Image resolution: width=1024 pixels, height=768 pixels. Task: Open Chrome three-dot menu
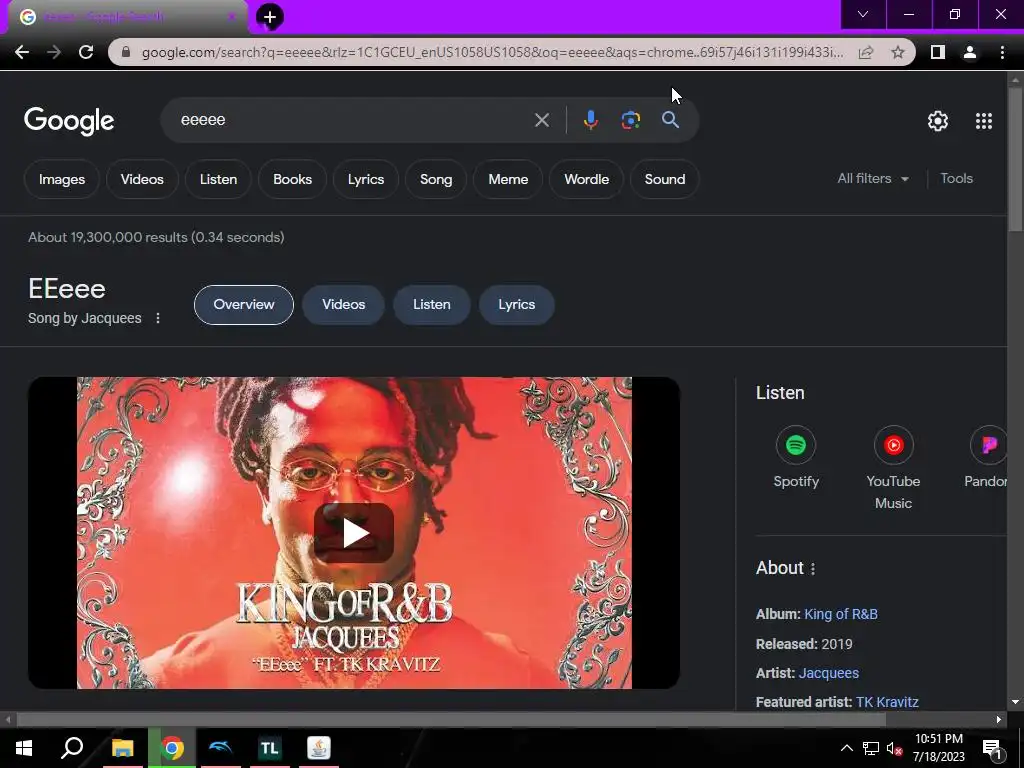[x=1002, y=52]
